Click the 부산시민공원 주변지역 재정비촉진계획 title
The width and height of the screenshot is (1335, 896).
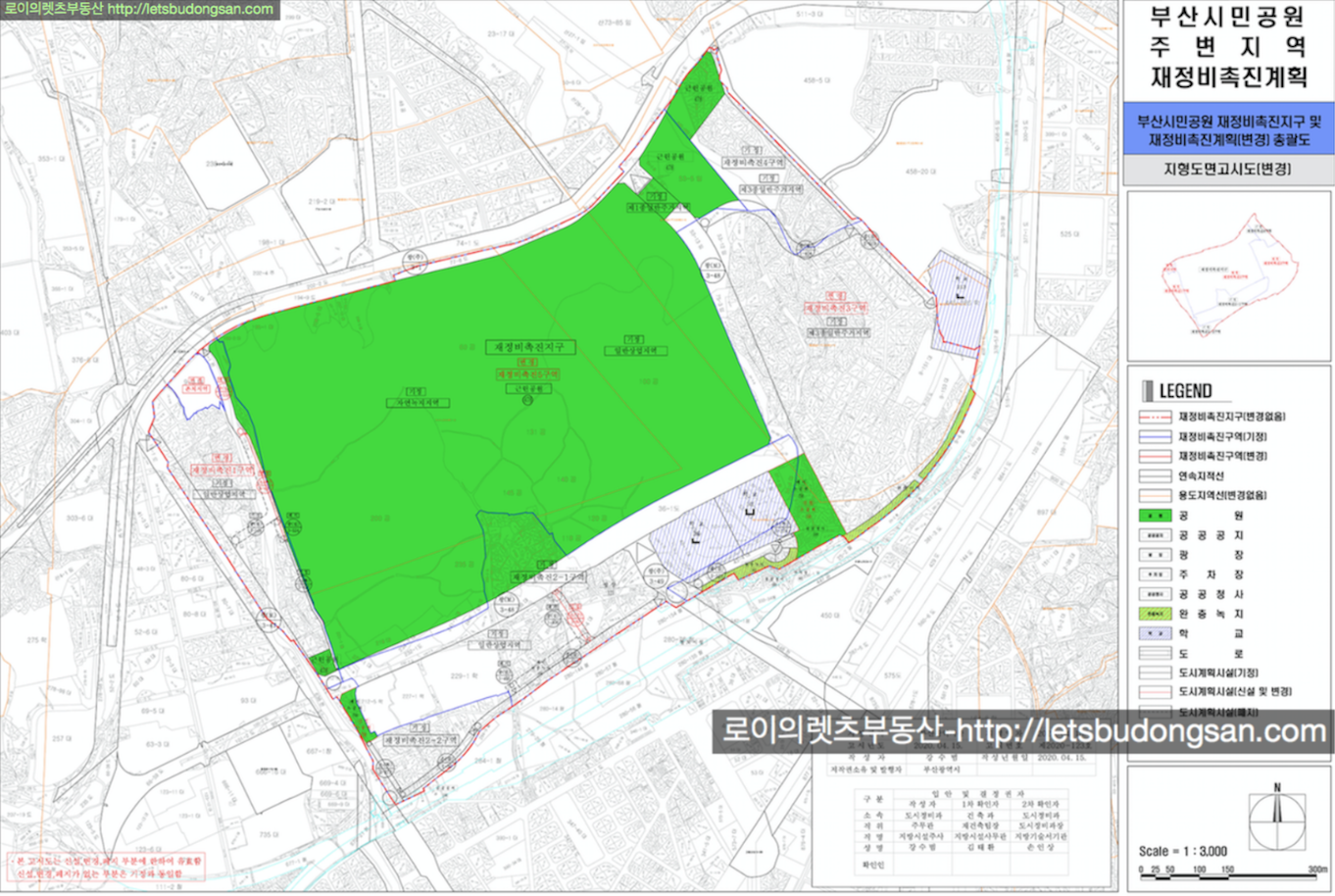tap(1228, 46)
